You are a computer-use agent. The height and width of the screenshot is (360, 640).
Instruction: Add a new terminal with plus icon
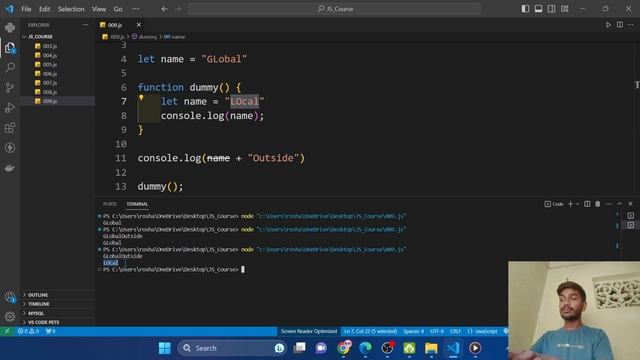[x=570, y=204]
